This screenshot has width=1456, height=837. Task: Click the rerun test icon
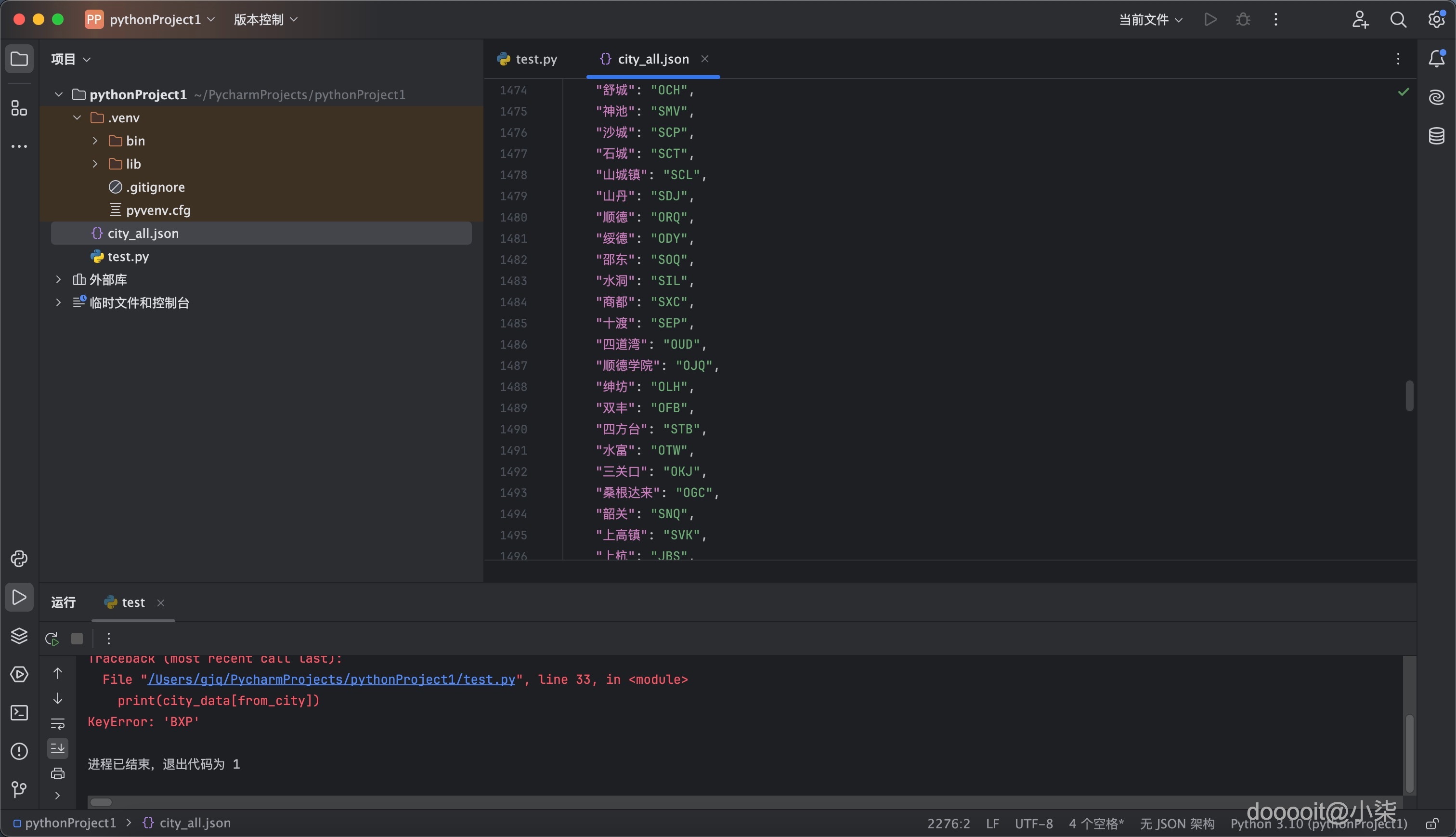tap(52, 639)
